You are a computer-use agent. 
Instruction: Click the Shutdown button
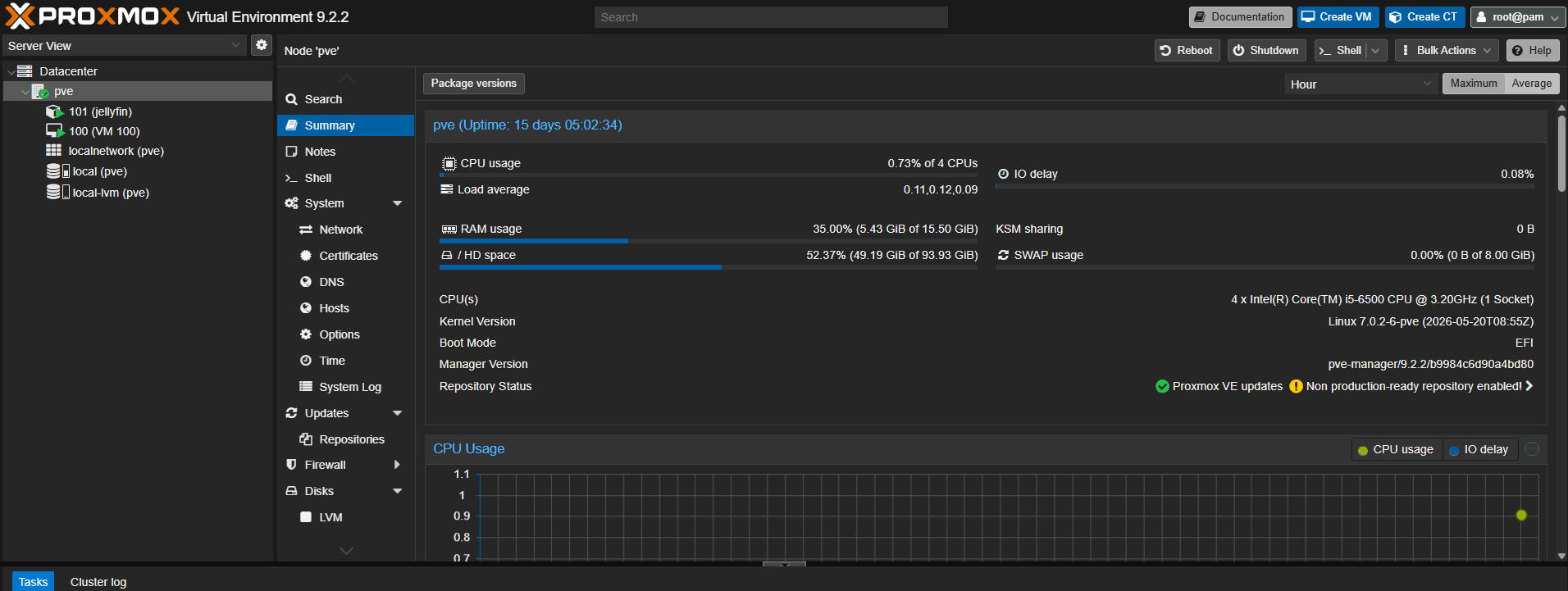pyautogui.click(x=1266, y=51)
